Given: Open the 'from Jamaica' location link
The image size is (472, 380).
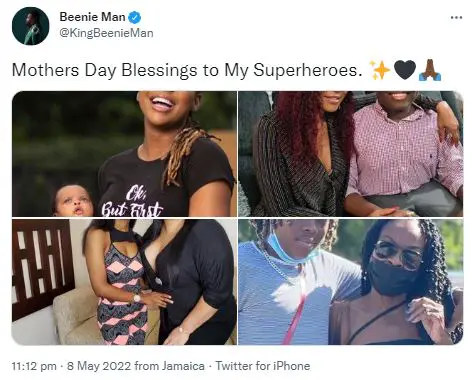Looking at the screenshot, I should point(169,366).
